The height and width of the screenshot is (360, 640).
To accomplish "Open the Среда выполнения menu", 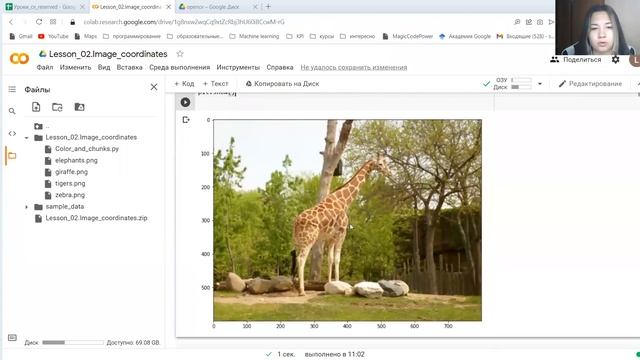I will pyautogui.click(x=180, y=67).
